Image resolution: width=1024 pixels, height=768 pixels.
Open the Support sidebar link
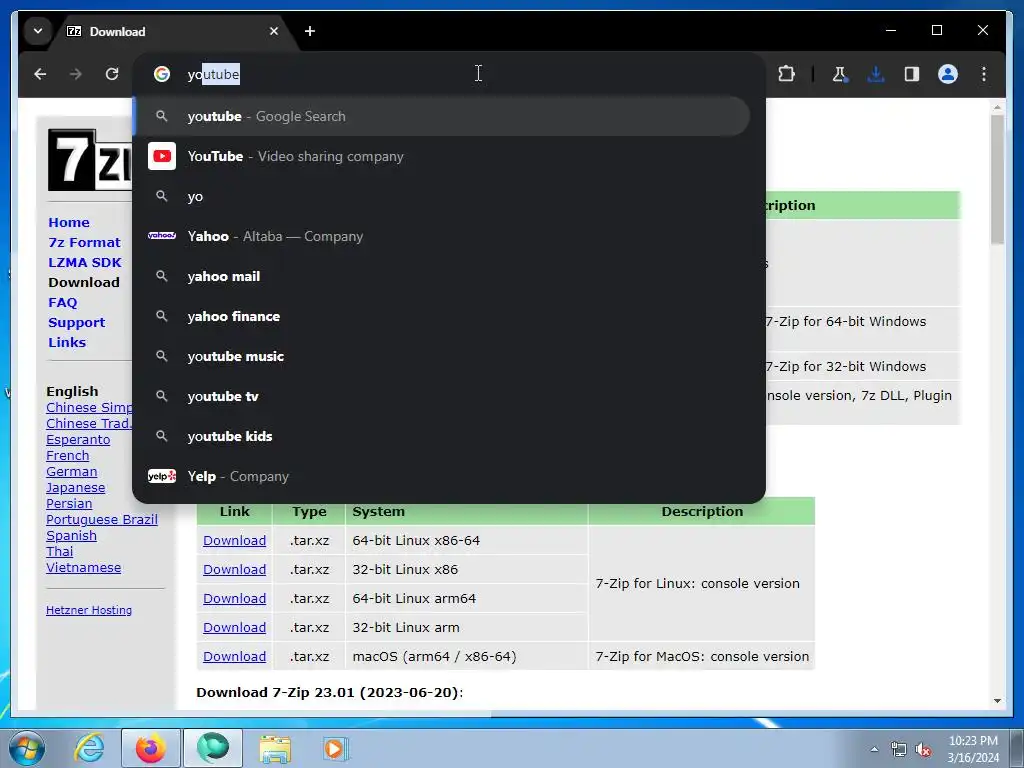pos(76,323)
